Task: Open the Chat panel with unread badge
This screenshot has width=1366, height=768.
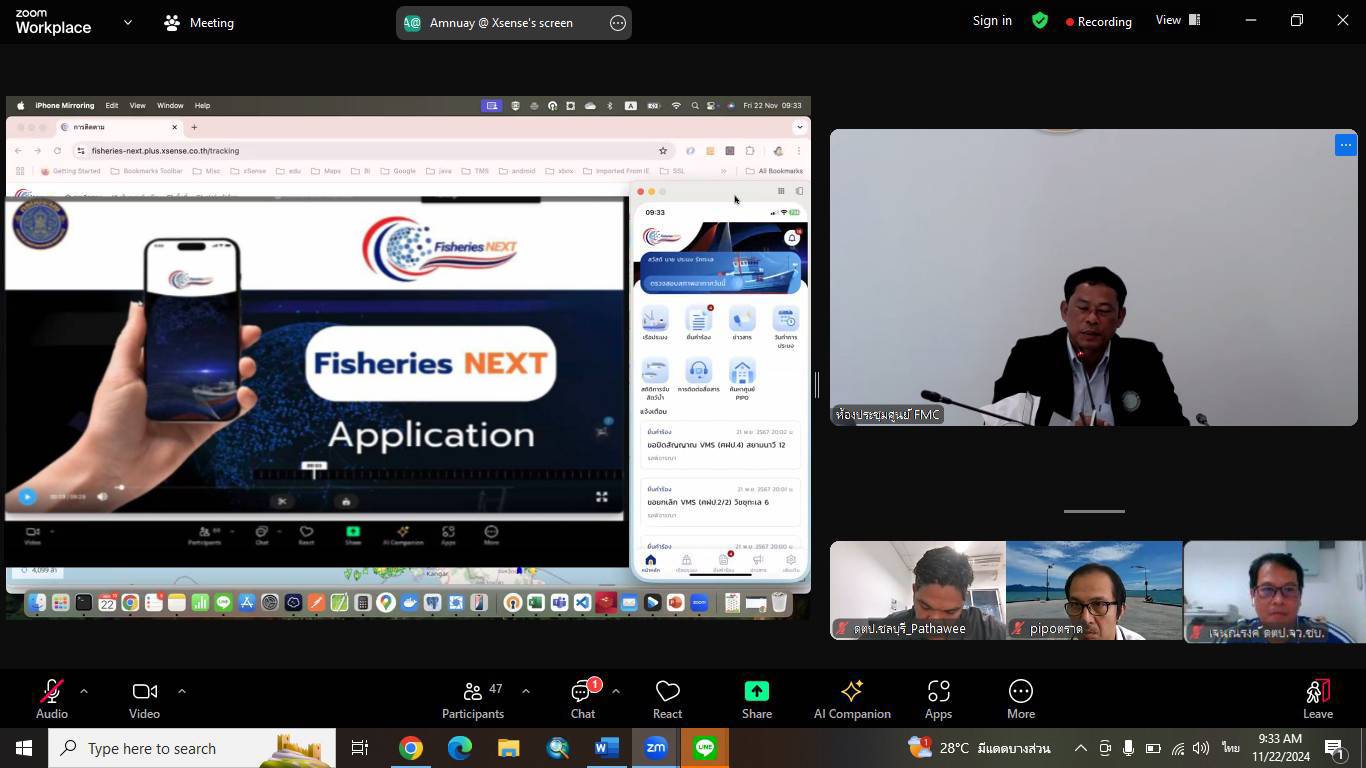Action: coord(583,699)
